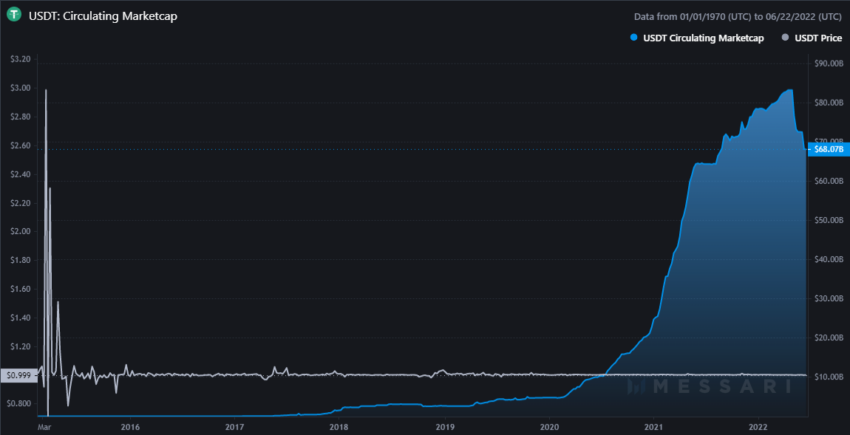This screenshot has width=850, height=435.
Task: Click the $90.00B right axis label
Action: click(x=829, y=64)
